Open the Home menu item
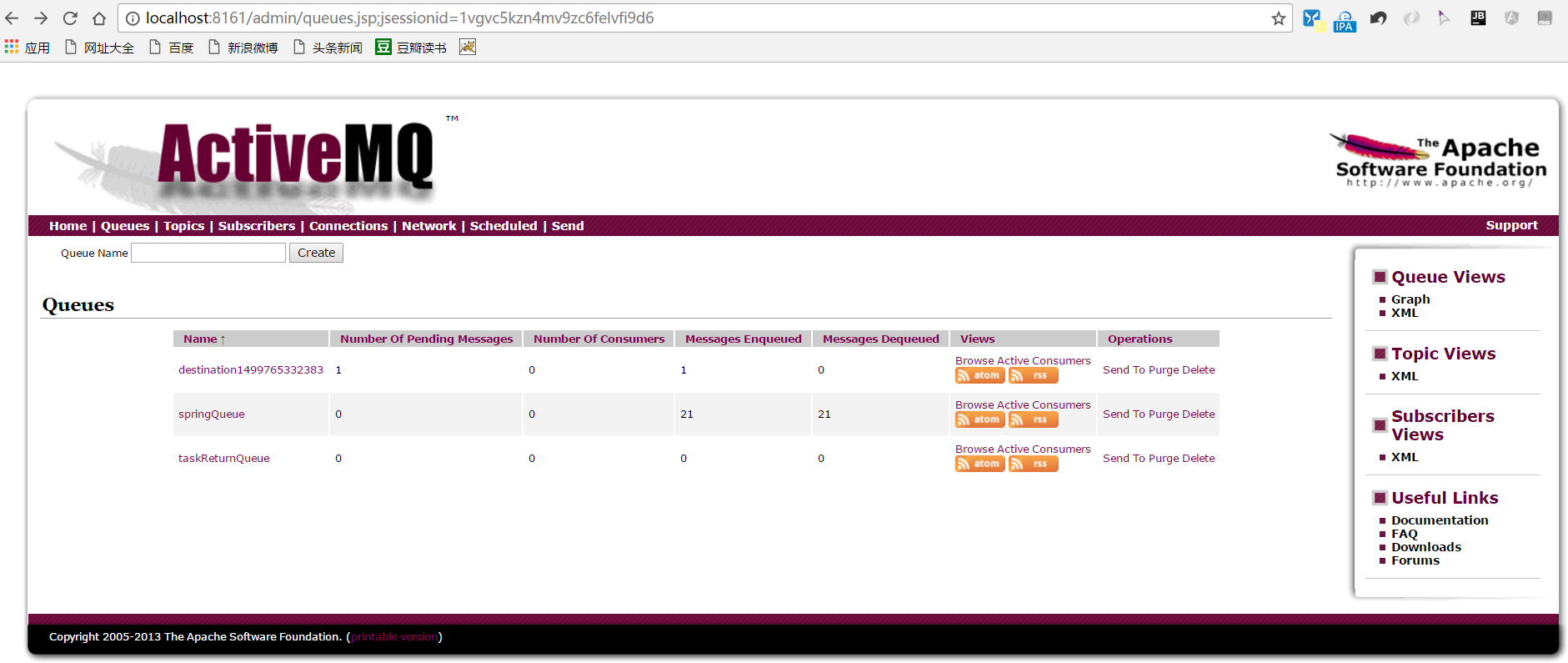 click(68, 226)
